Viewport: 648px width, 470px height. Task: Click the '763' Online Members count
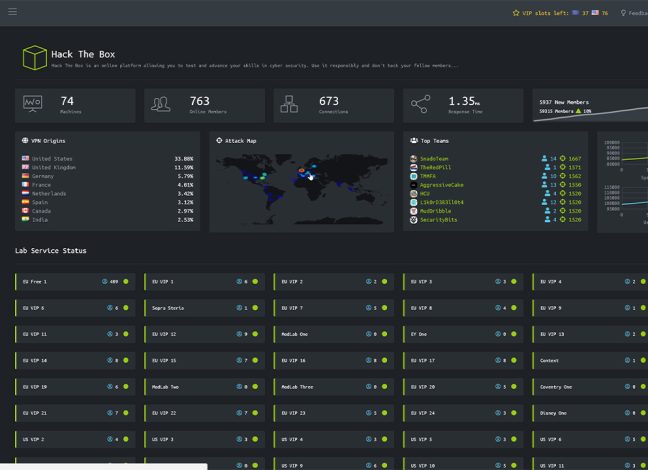(200, 101)
